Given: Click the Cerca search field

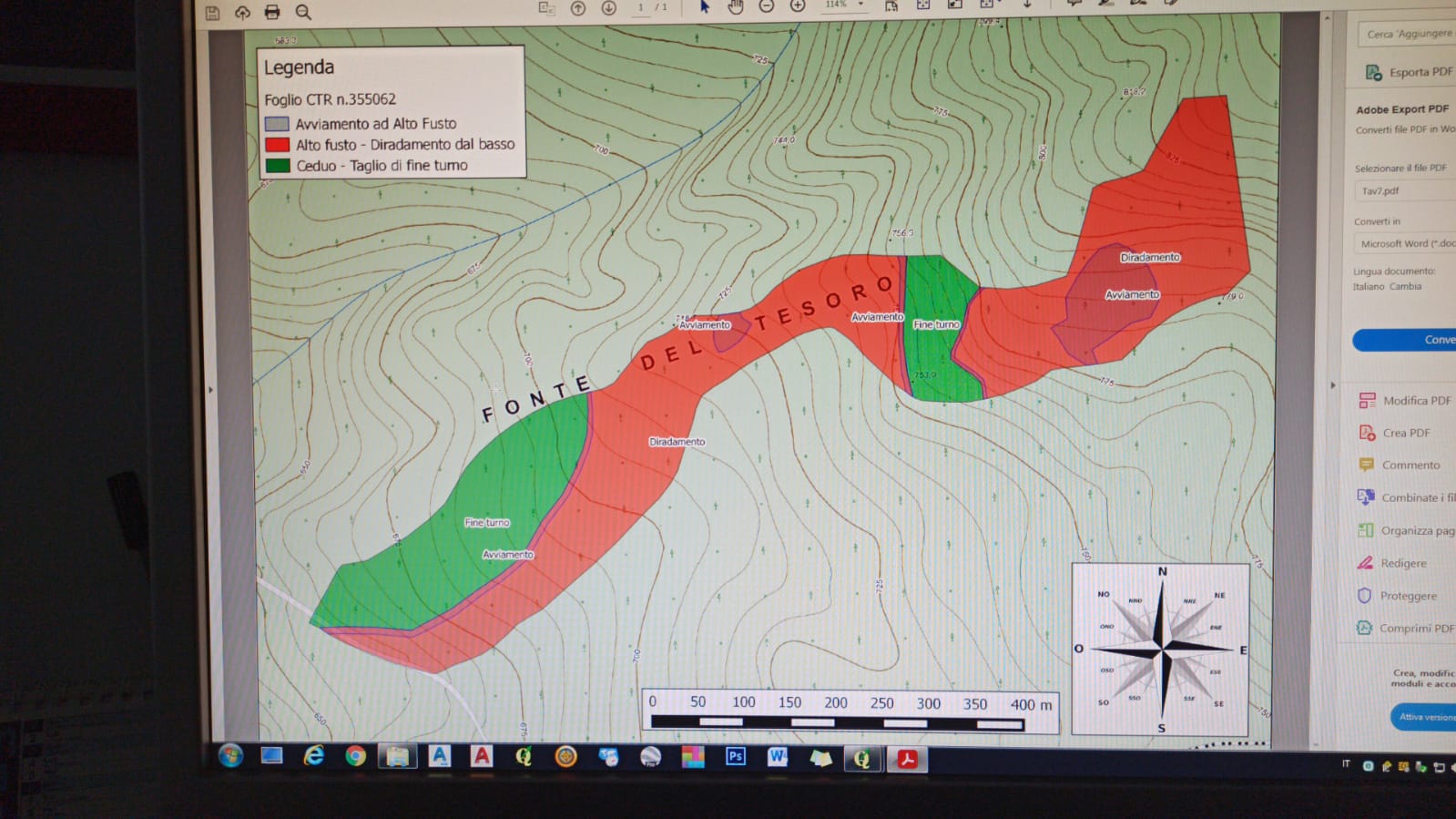Looking at the screenshot, I should click(1408, 34).
